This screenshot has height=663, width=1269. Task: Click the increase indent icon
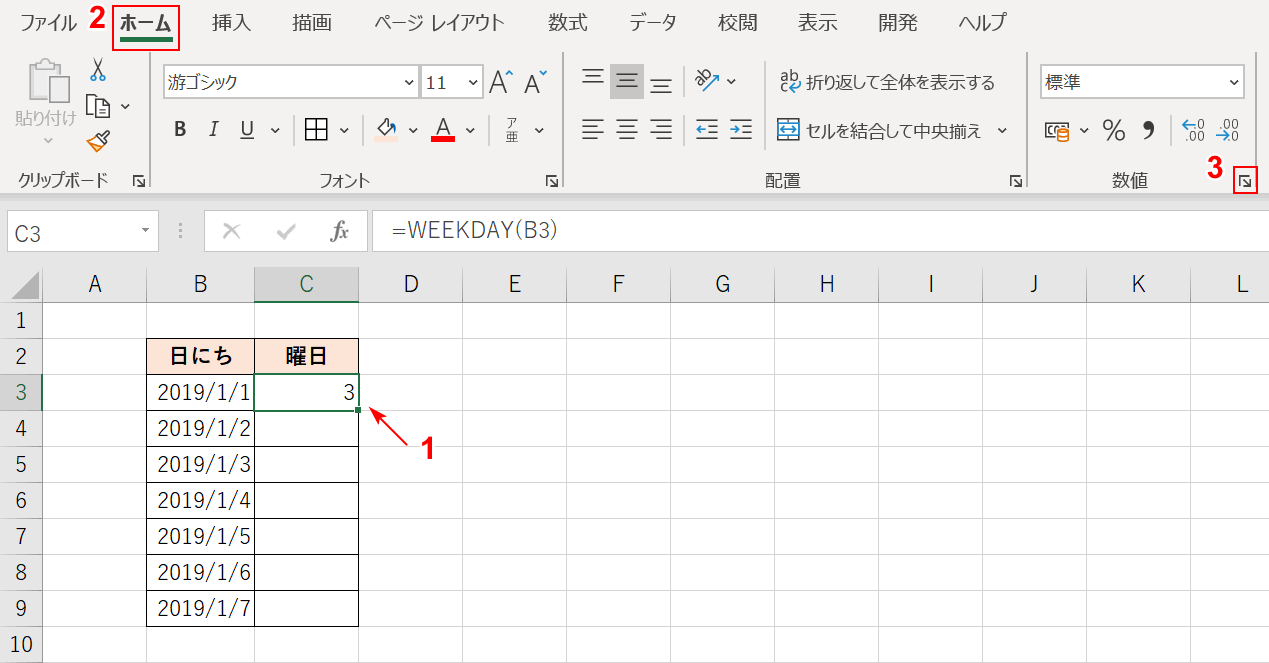coord(739,129)
